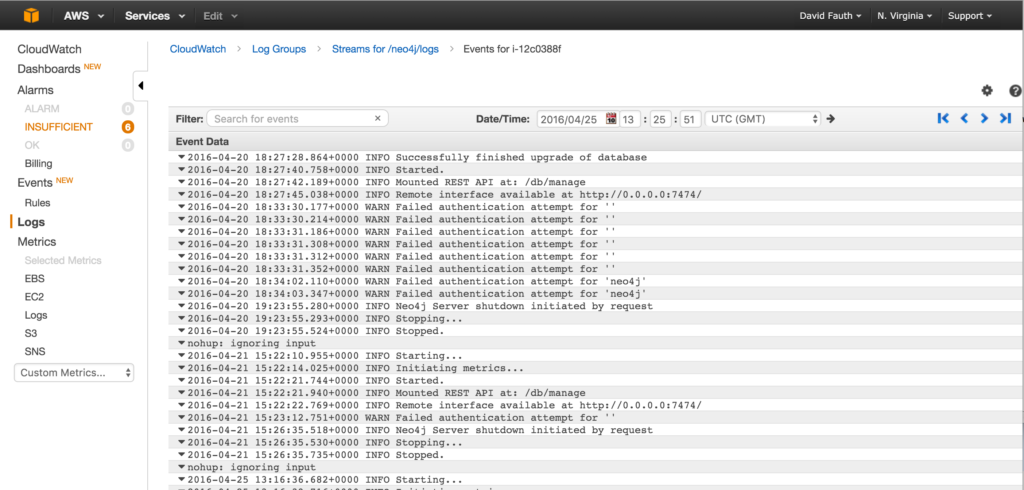The width and height of the screenshot is (1024, 490).
Task: Open the N. Virginia region menu
Action: point(904,16)
